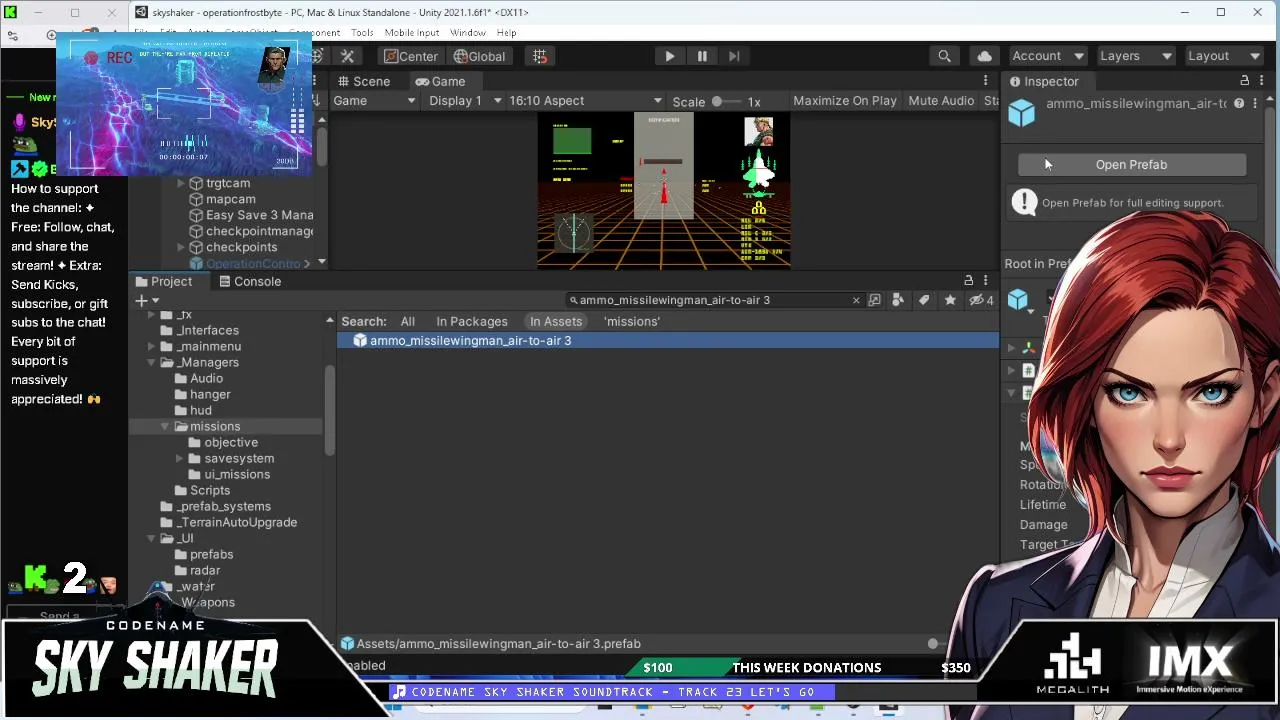The height and width of the screenshot is (720, 1280).
Task: Select the Game tab
Action: (440, 81)
